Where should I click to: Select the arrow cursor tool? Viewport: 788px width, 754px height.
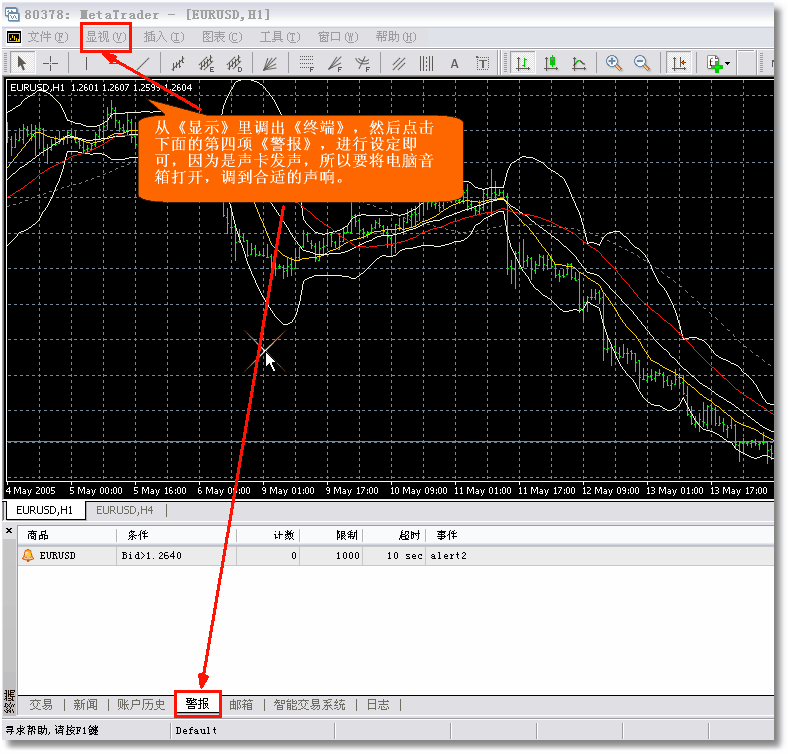22,63
